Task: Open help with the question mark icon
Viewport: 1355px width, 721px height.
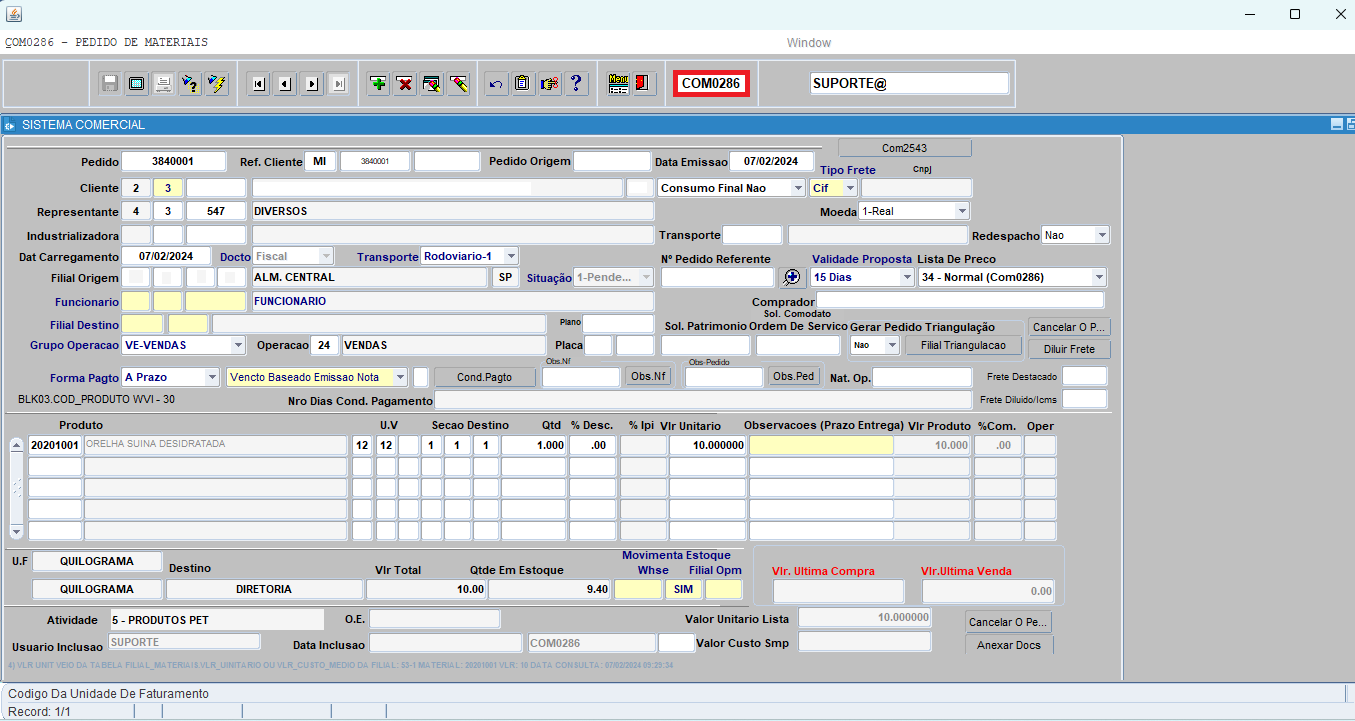Action: pos(576,84)
